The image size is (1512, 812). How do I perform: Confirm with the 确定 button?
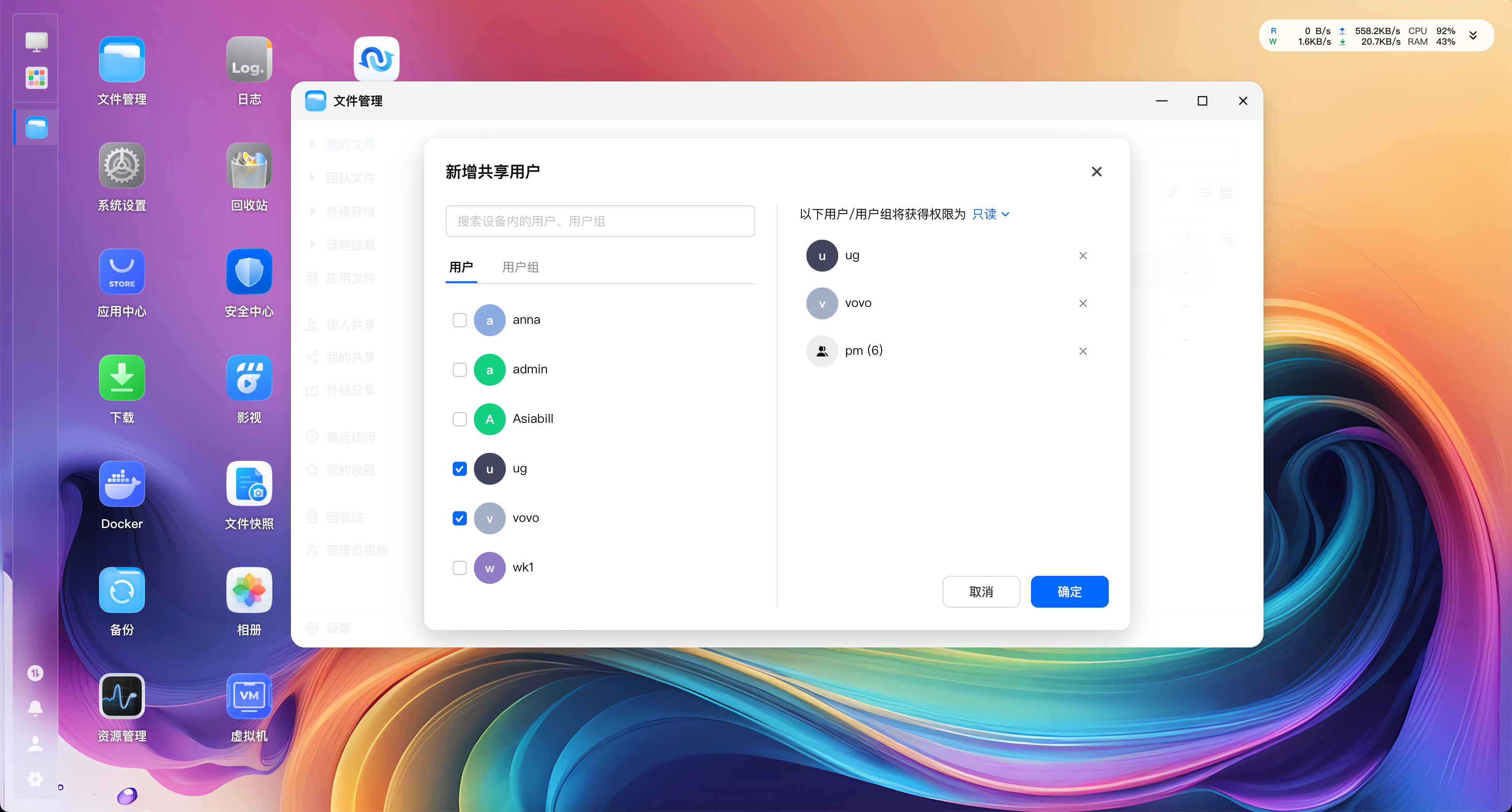point(1069,592)
